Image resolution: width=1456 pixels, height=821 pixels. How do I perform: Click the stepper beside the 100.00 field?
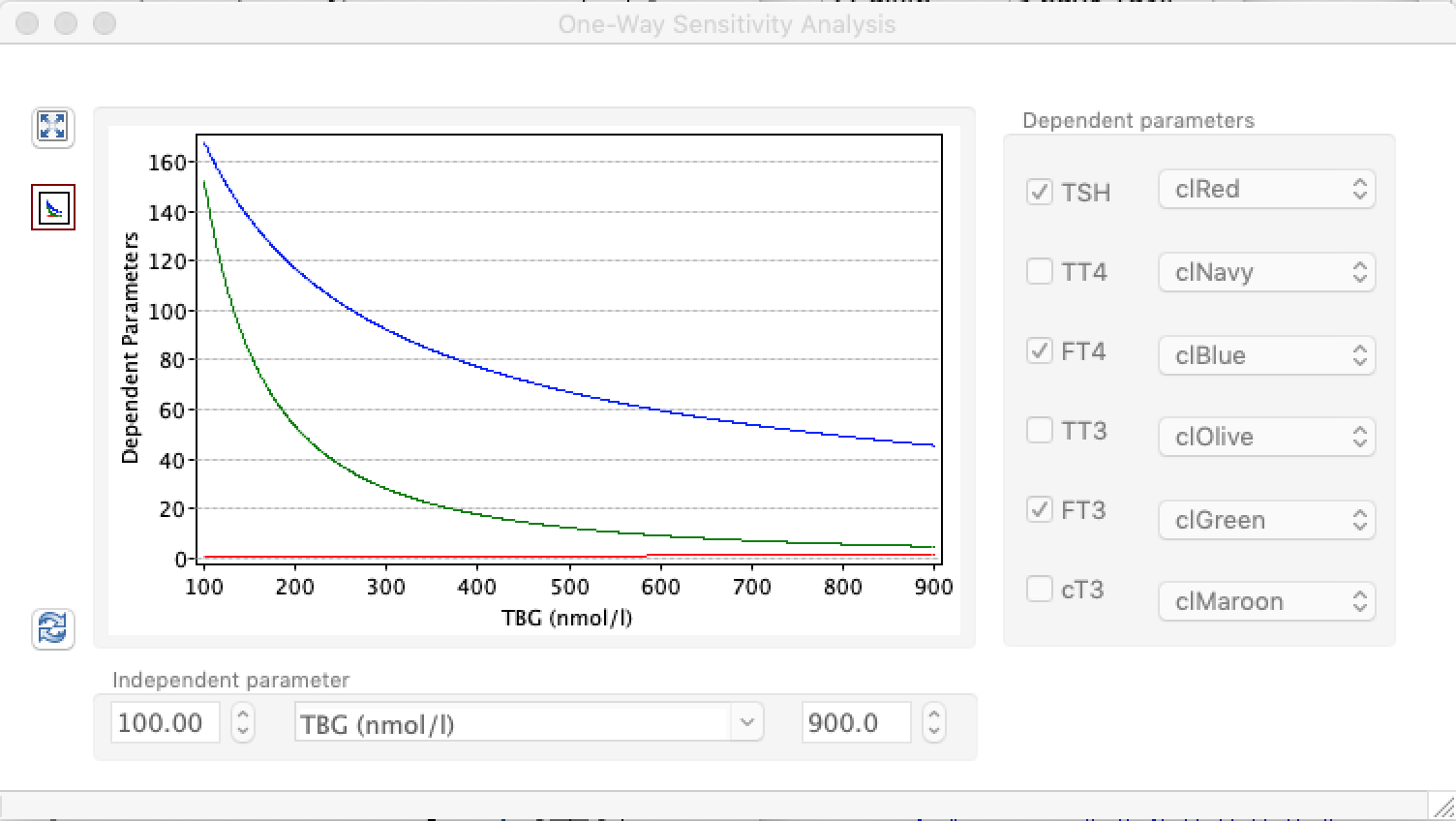click(x=243, y=723)
